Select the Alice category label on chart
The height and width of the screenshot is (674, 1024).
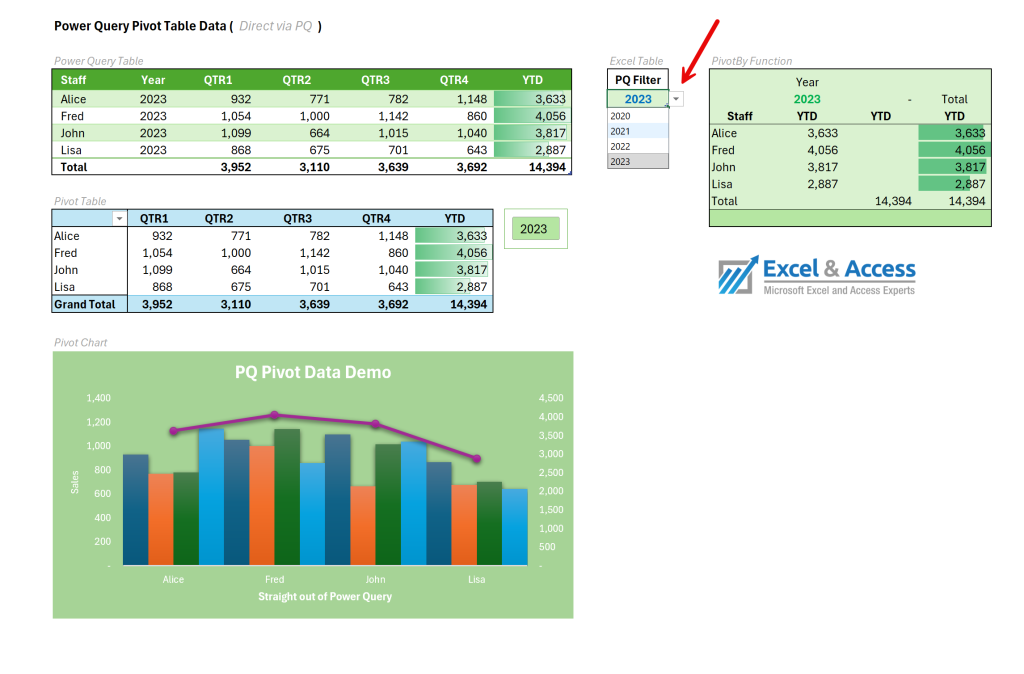coord(173,579)
